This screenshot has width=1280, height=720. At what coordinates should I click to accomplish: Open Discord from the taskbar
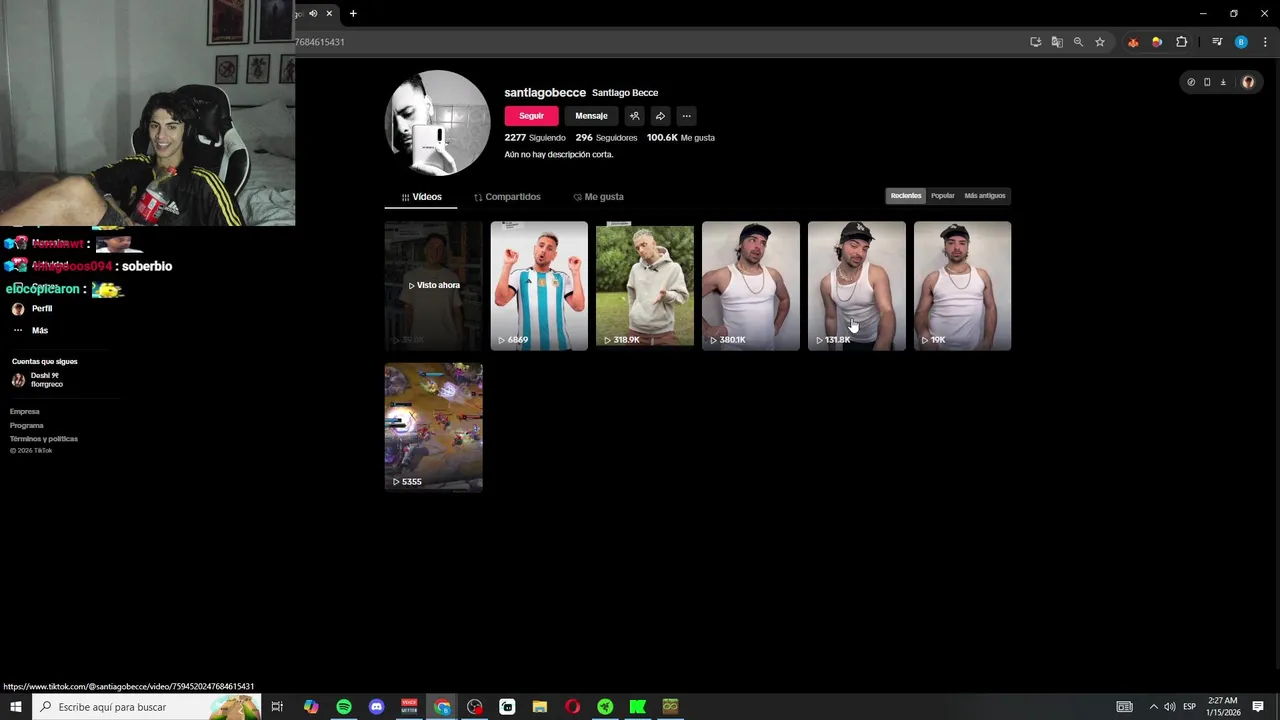[377, 707]
